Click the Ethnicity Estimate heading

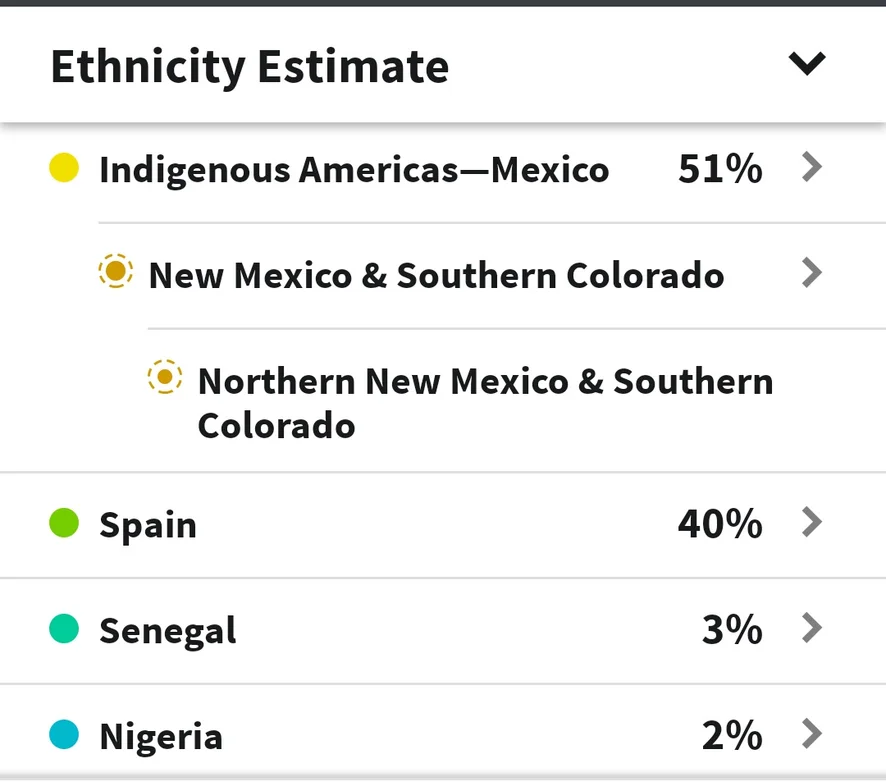250,67
